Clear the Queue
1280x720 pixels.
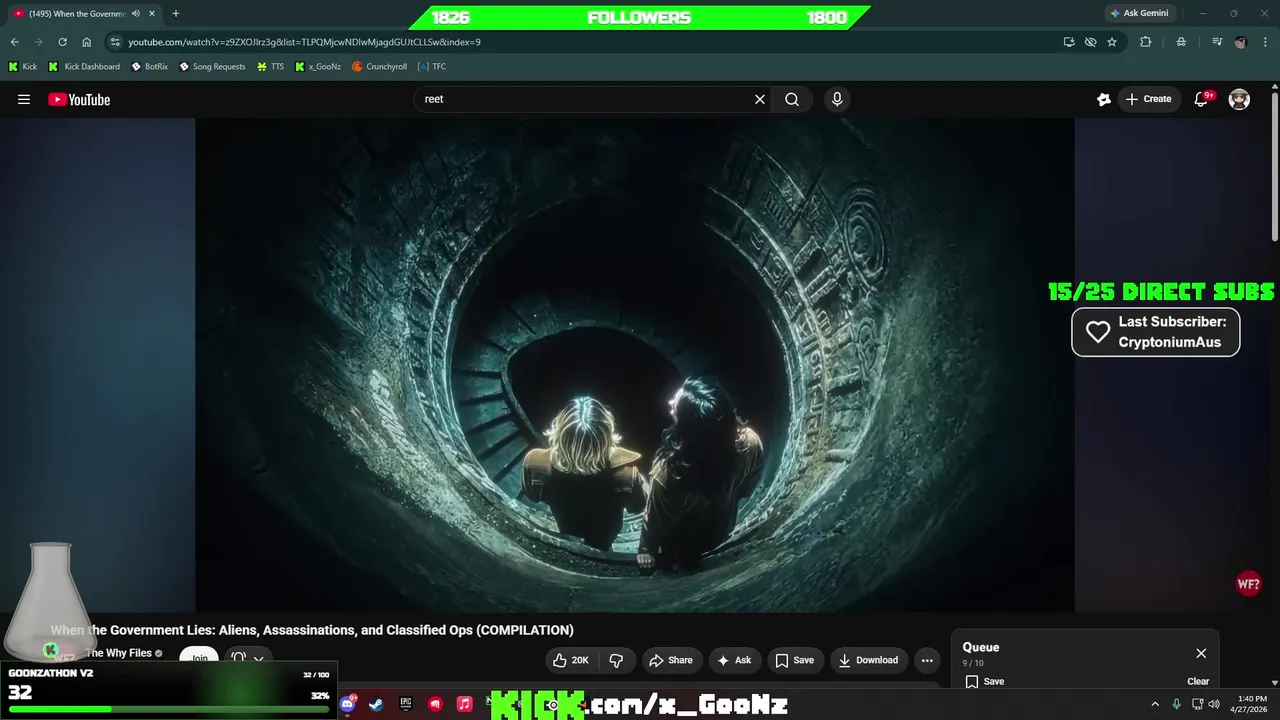tap(1198, 681)
